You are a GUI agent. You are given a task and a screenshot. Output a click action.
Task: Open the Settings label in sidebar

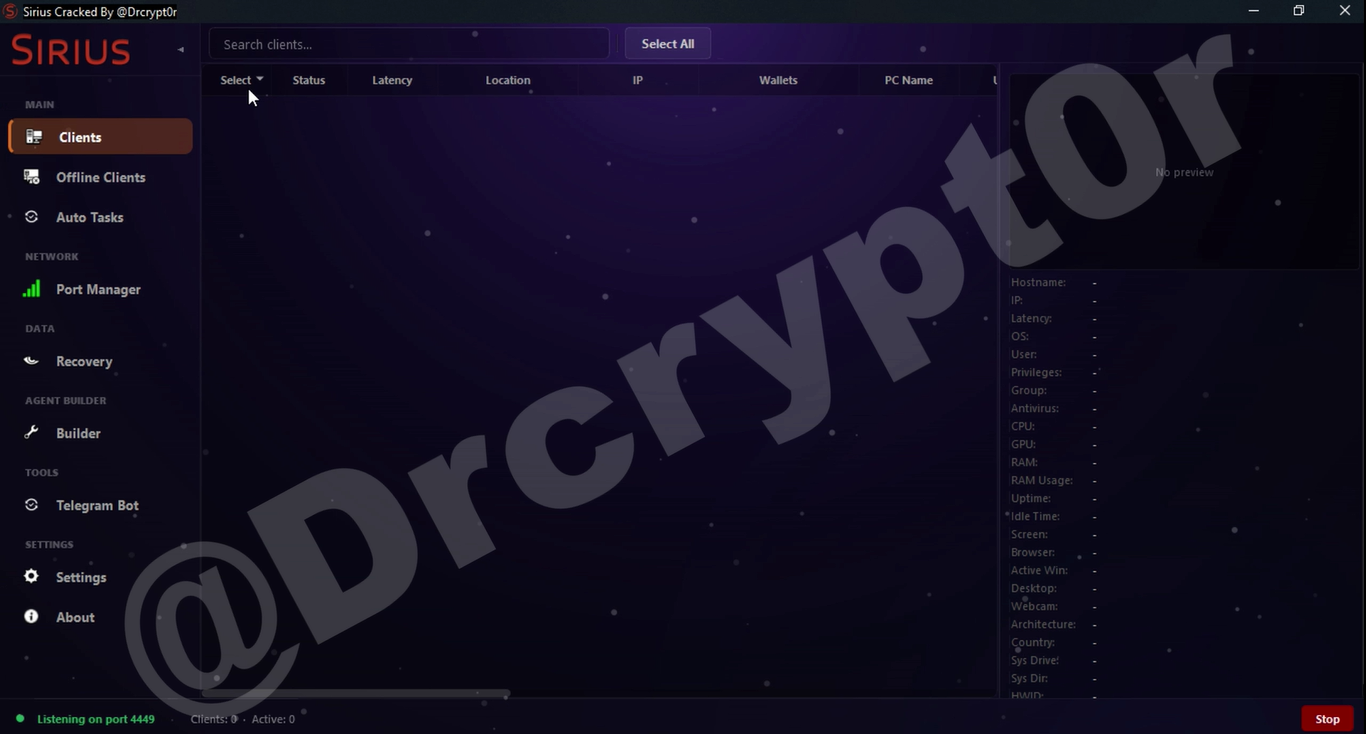81,577
